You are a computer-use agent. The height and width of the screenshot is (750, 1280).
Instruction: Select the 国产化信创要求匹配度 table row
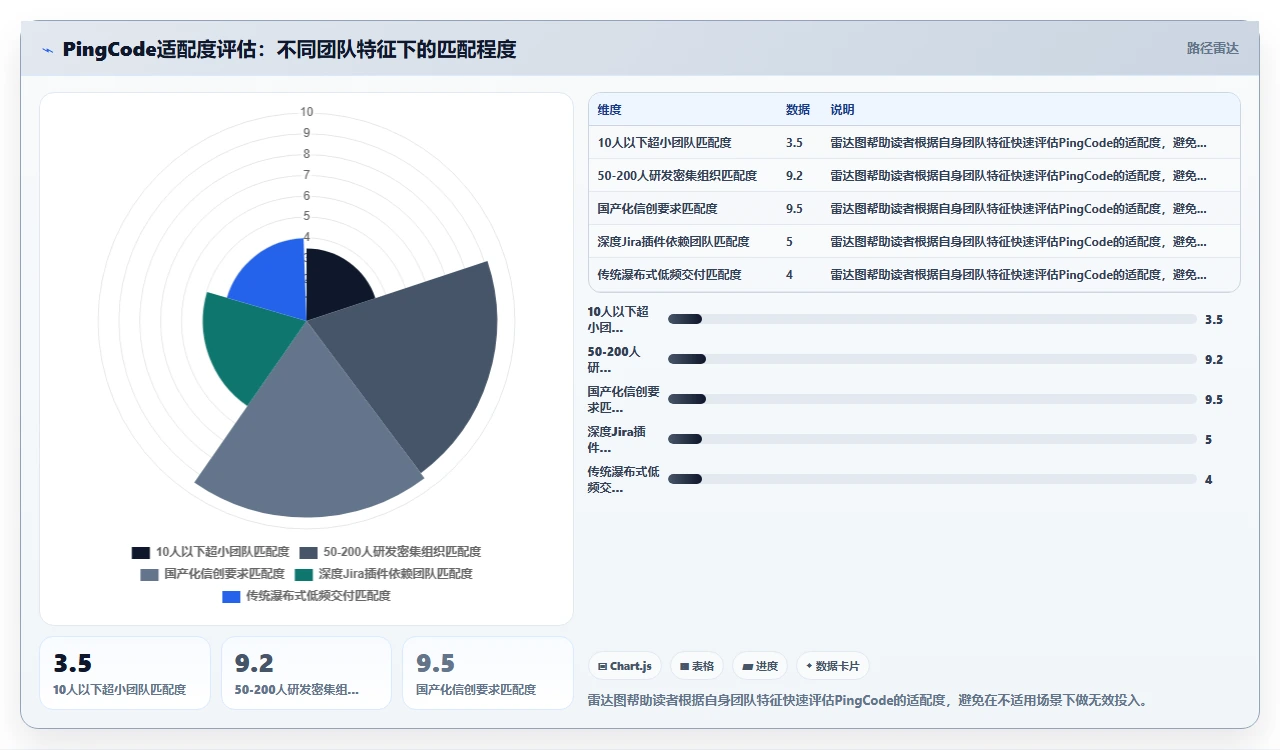pos(914,208)
